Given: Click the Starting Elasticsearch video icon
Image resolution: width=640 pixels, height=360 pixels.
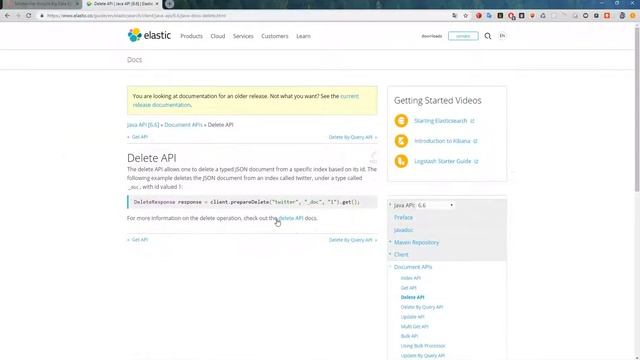Looking at the screenshot, I should (x=401, y=121).
